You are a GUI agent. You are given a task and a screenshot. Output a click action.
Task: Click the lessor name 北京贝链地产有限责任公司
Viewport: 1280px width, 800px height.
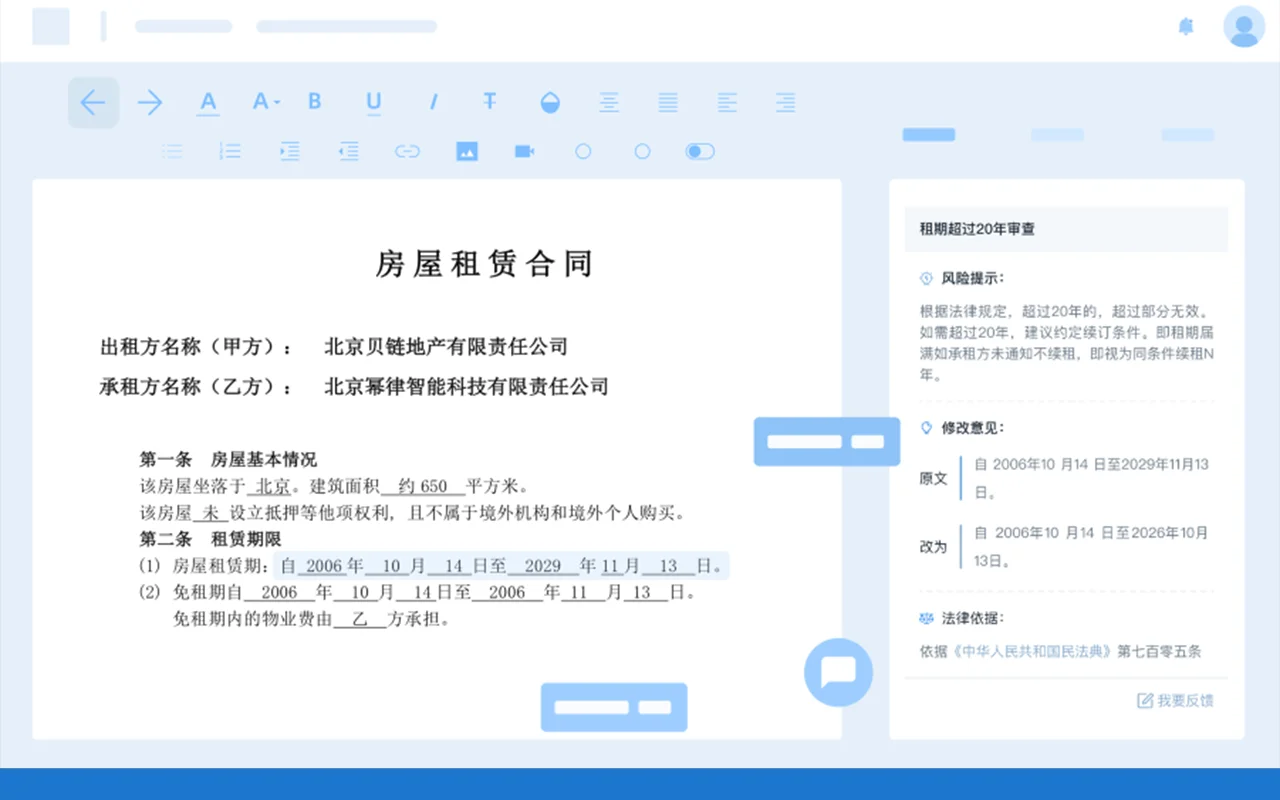click(x=446, y=347)
